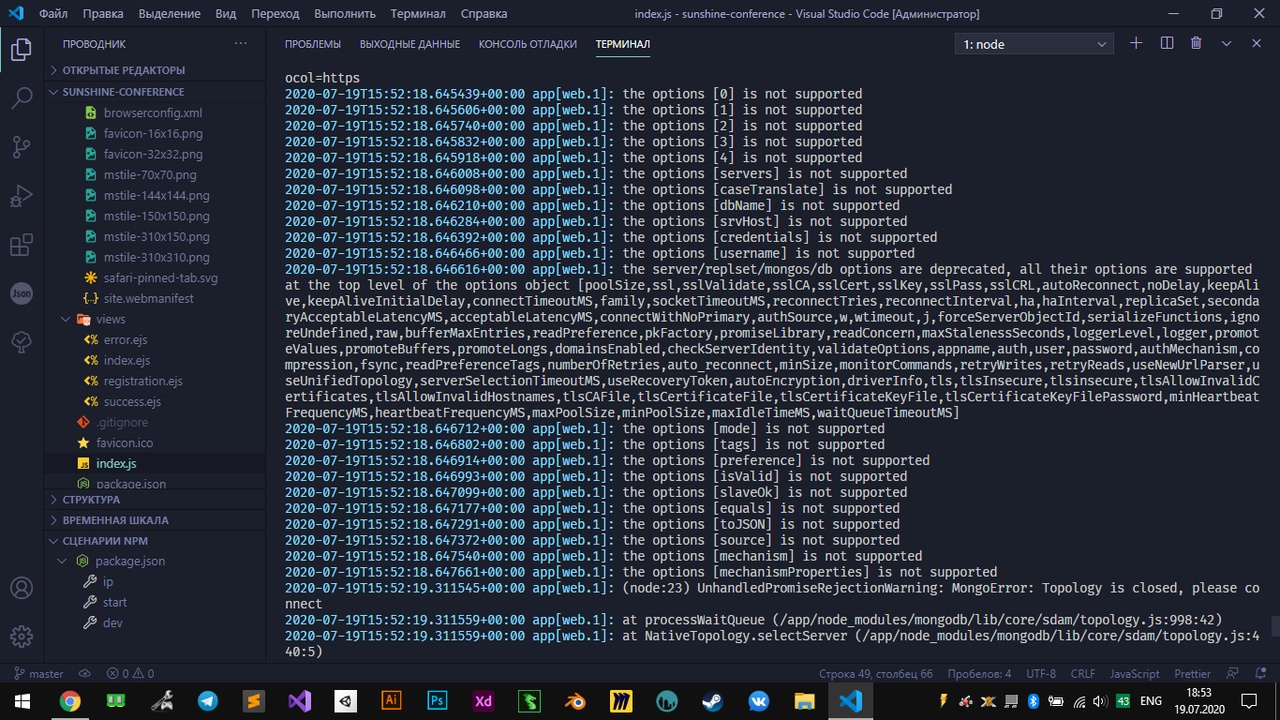Open Telegram from the taskbar

pos(207,701)
